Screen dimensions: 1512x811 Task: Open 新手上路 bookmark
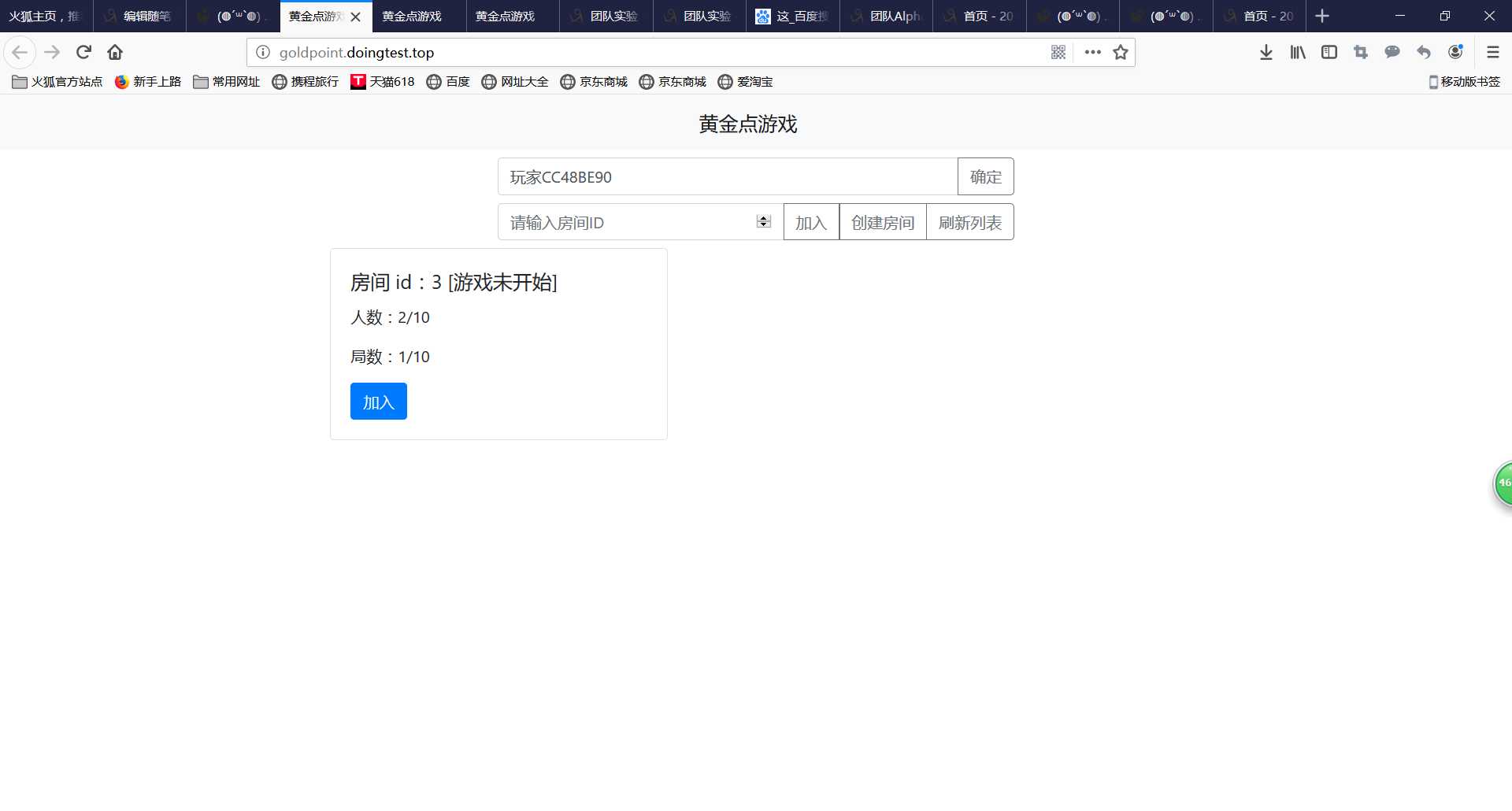(x=148, y=82)
